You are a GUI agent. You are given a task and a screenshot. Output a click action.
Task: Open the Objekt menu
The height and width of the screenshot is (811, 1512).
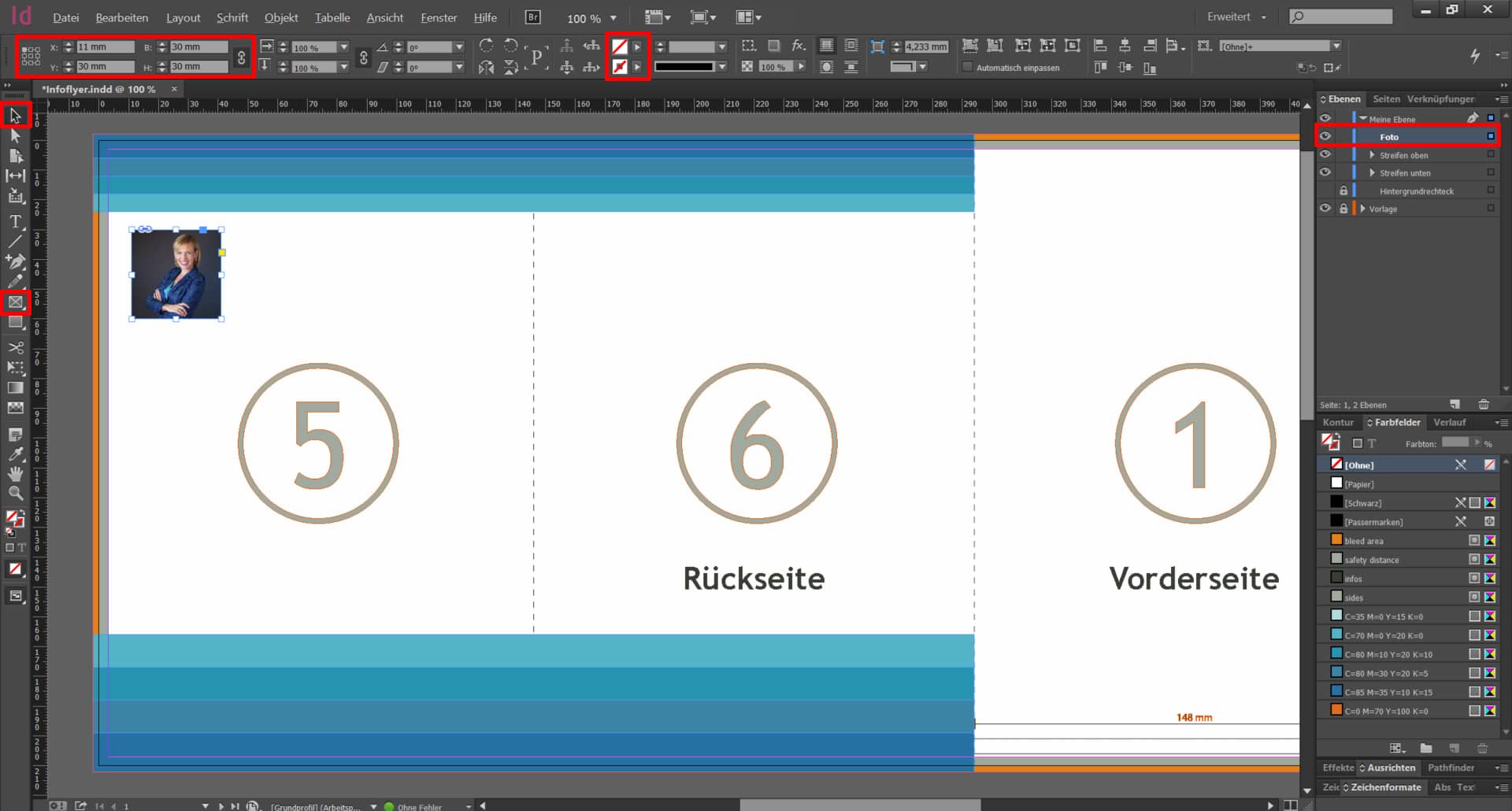tap(281, 17)
